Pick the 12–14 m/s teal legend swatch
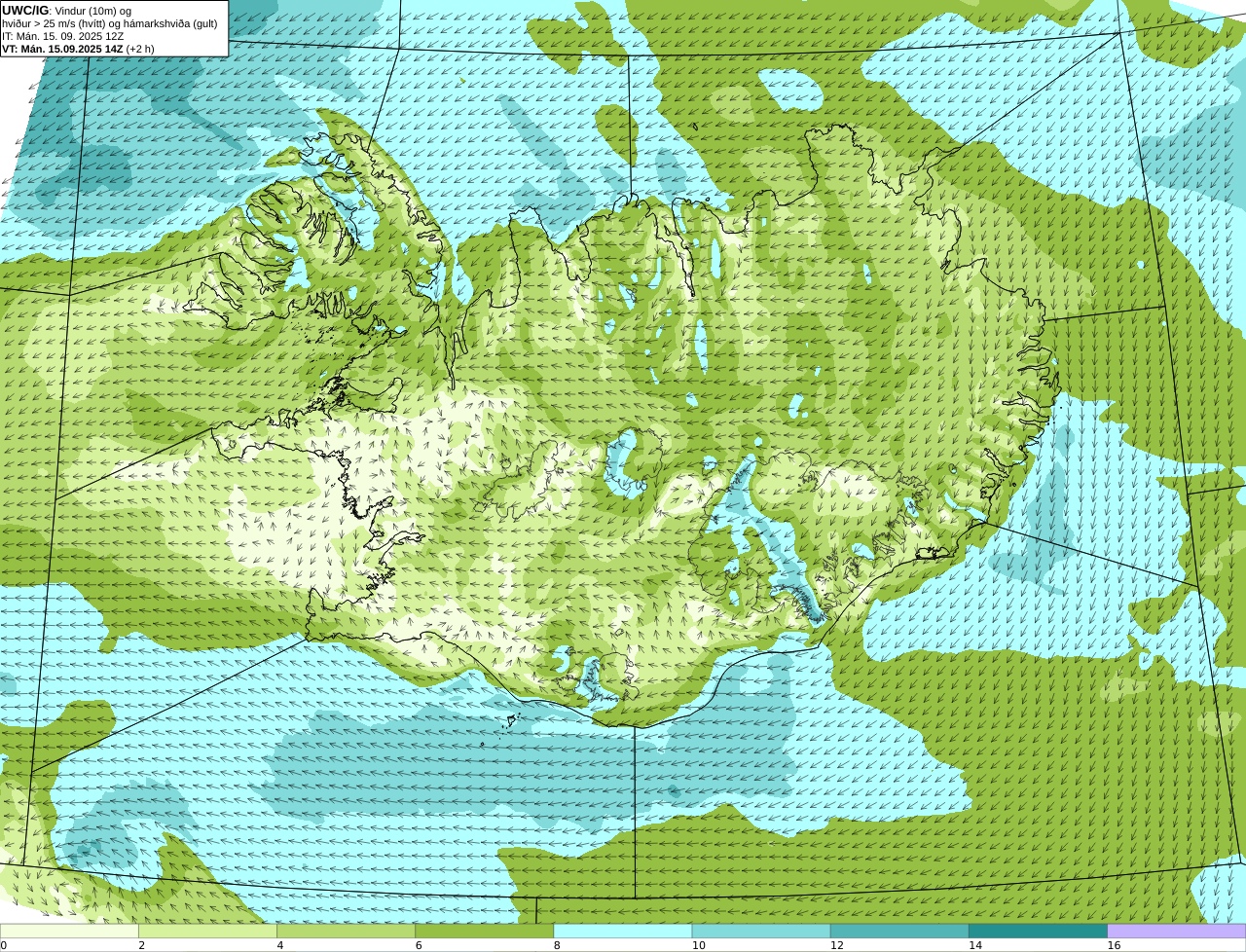Viewport: 1246px width, 952px height. [899, 931]
